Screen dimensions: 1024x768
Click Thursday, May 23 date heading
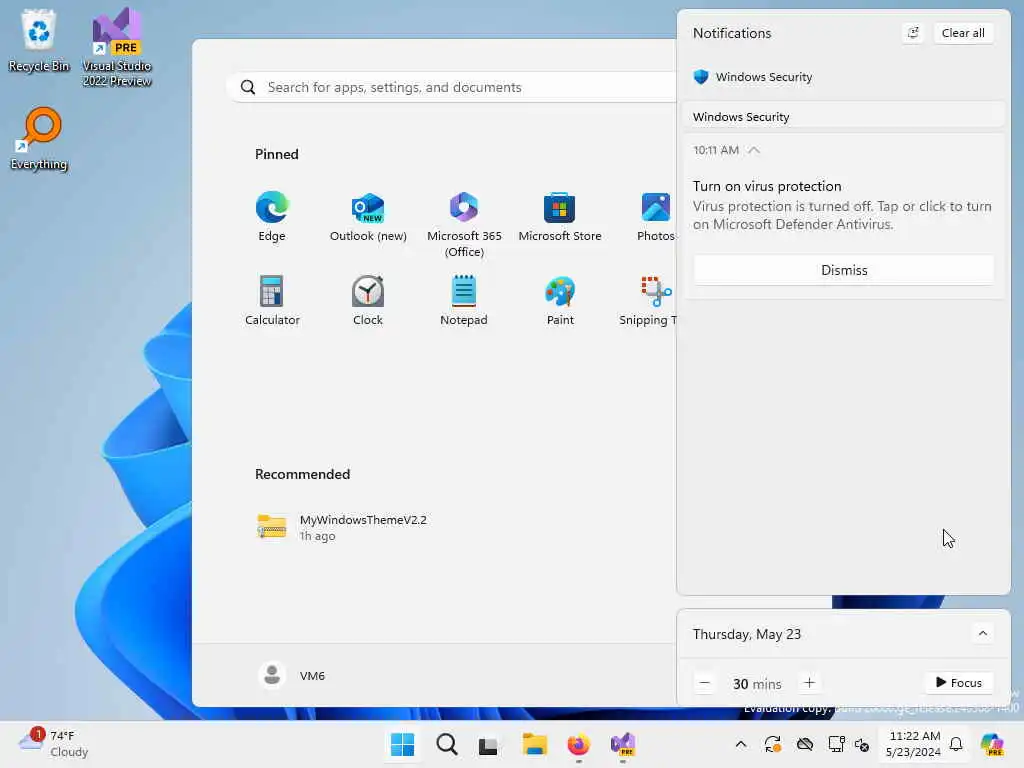pyautogui.click(x=746, y=634)
